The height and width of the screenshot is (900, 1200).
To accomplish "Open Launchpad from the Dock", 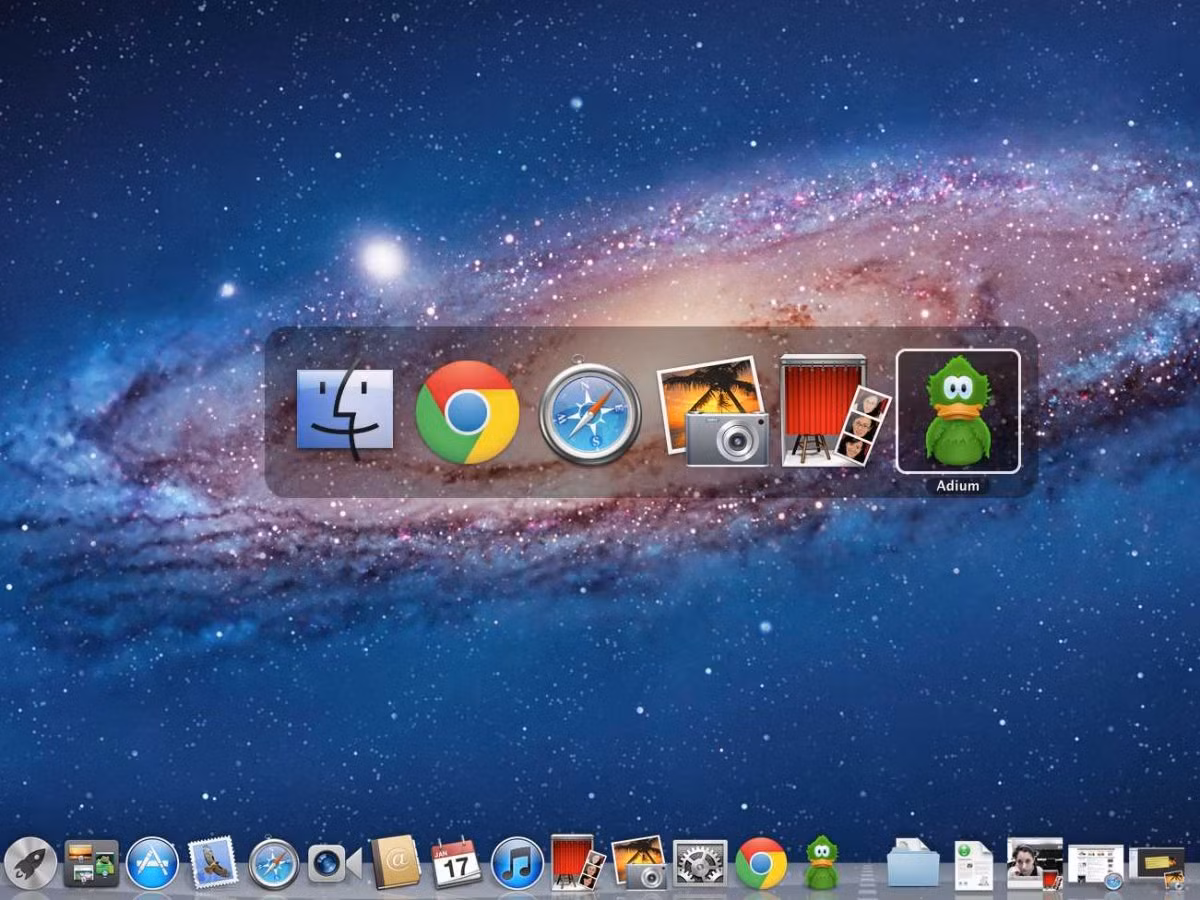I will 30,863.
